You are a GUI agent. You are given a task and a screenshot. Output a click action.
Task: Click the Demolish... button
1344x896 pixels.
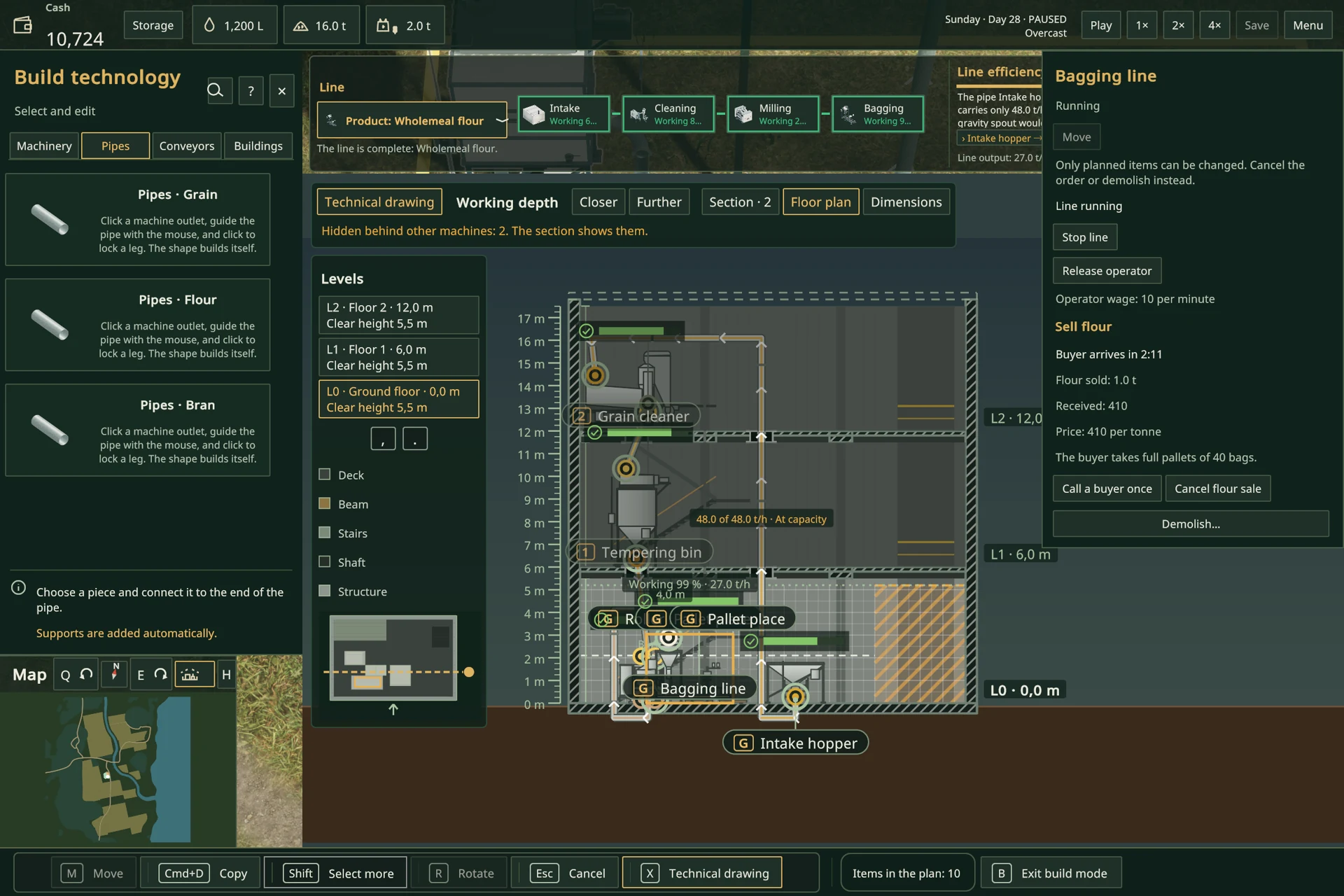(1191, 524)
